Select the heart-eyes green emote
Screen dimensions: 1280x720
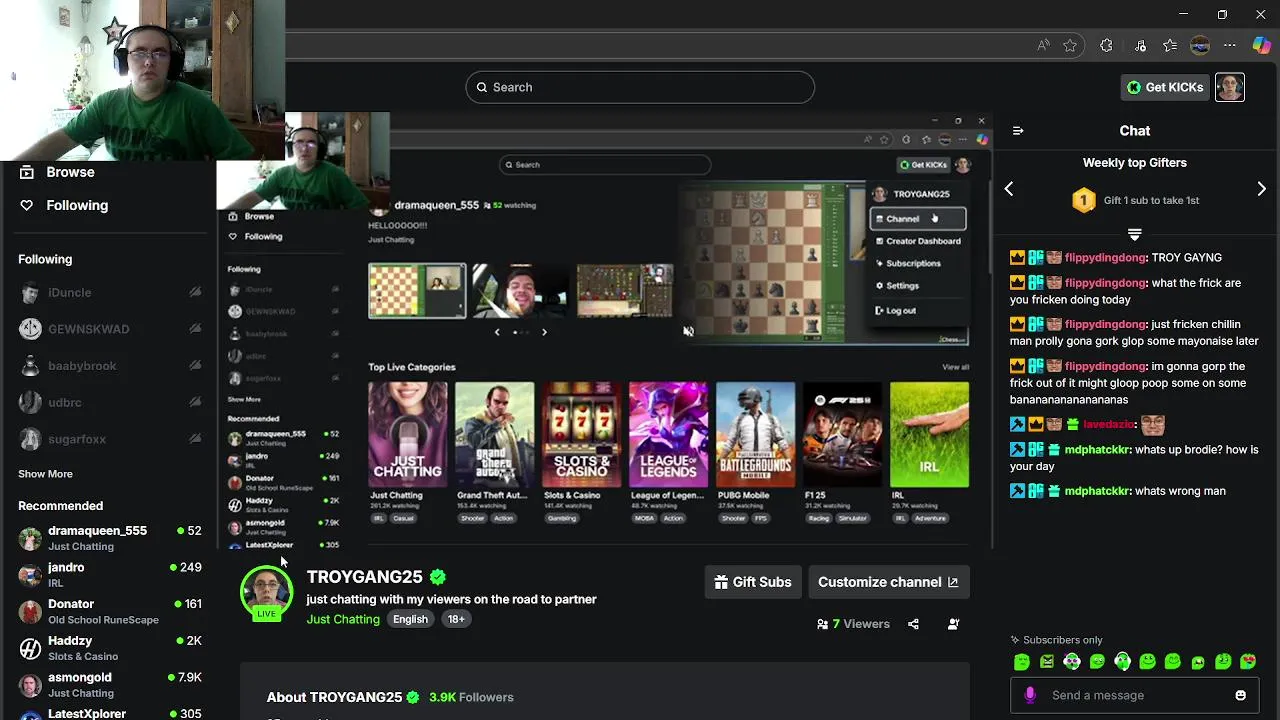[x=1248, y=661]
